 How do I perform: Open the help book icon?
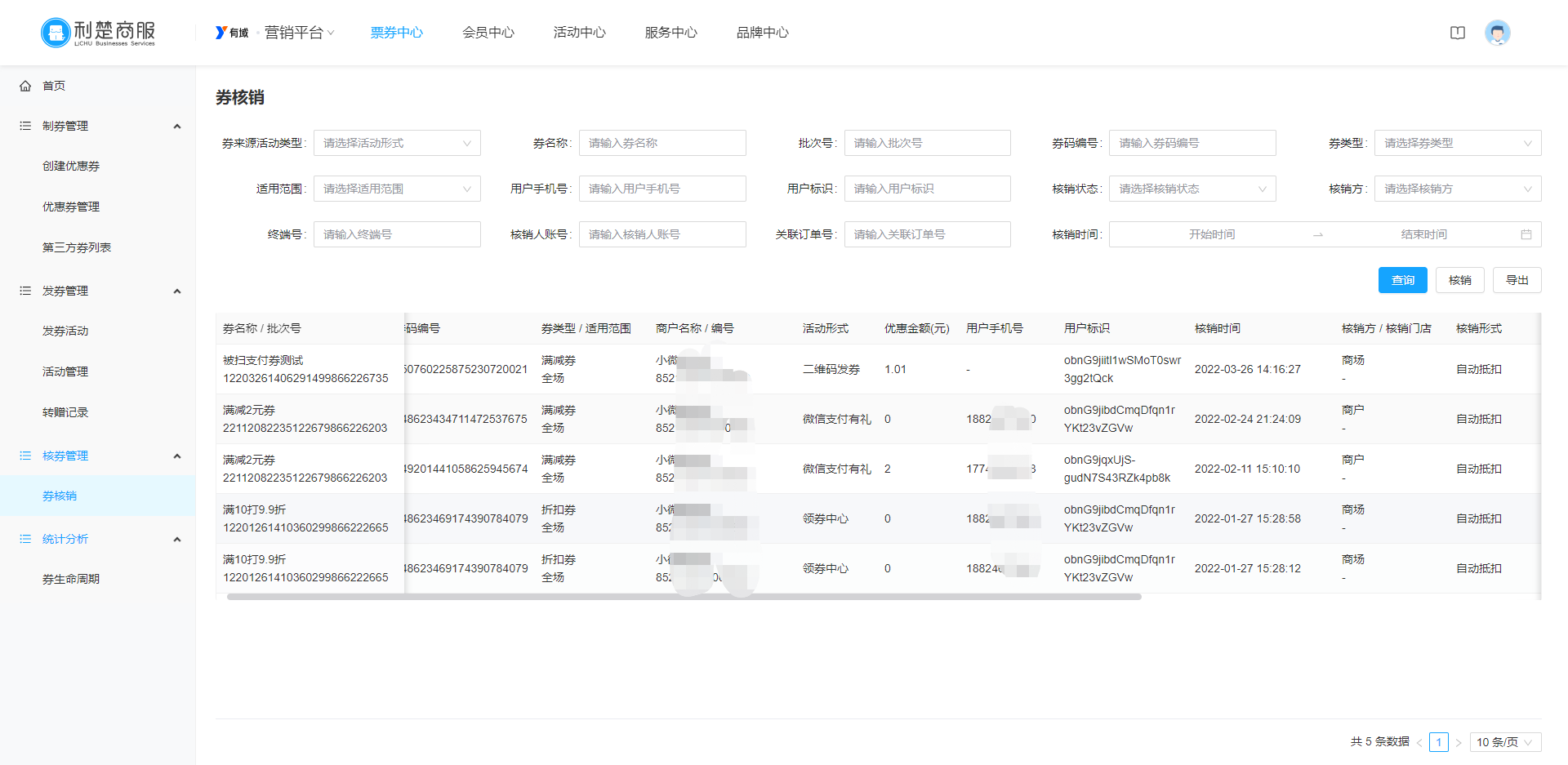[x=1458, y=33]
